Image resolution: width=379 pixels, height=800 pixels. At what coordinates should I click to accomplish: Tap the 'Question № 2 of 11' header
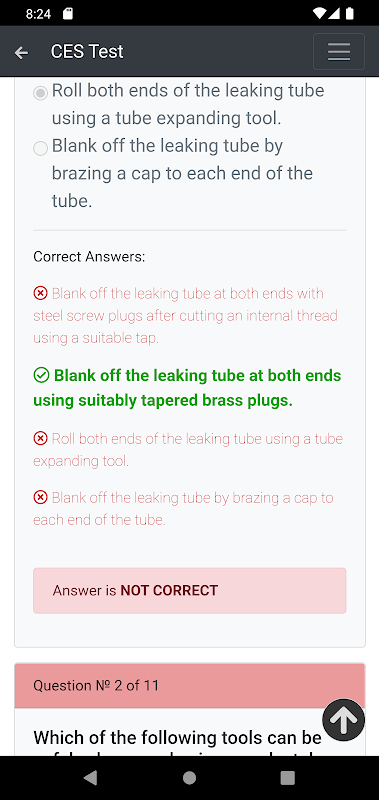[x=190, y=685]
